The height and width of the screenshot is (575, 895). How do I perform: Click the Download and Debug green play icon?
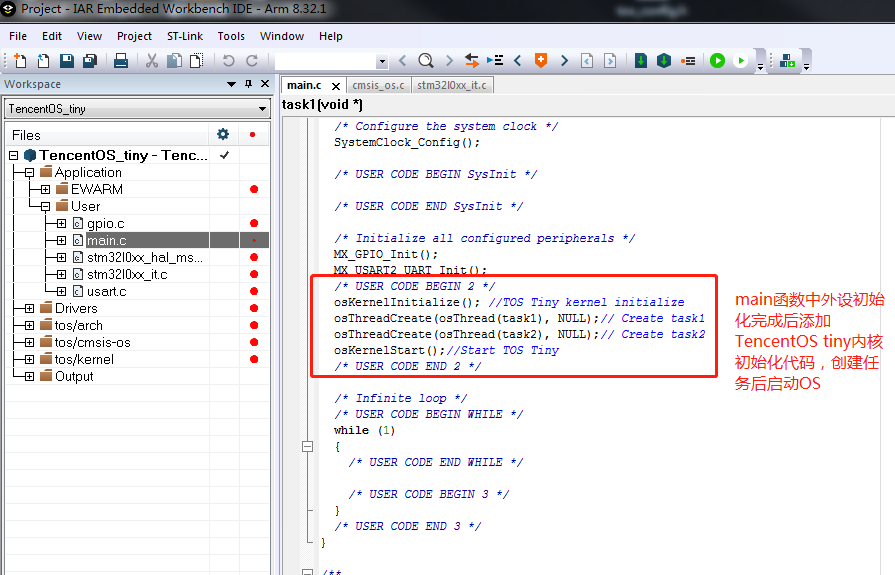point(717,61)
